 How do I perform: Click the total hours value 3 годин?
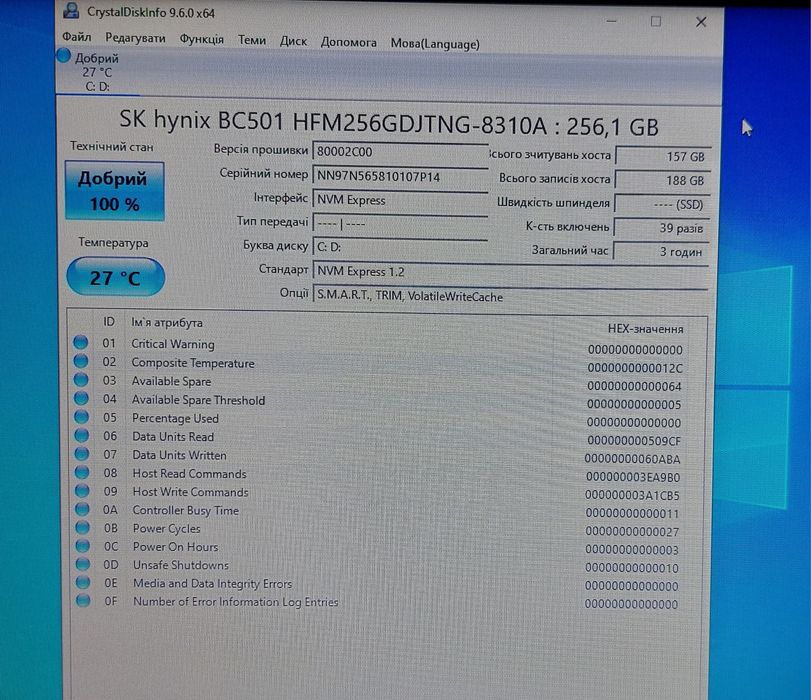tap(661, 251)
